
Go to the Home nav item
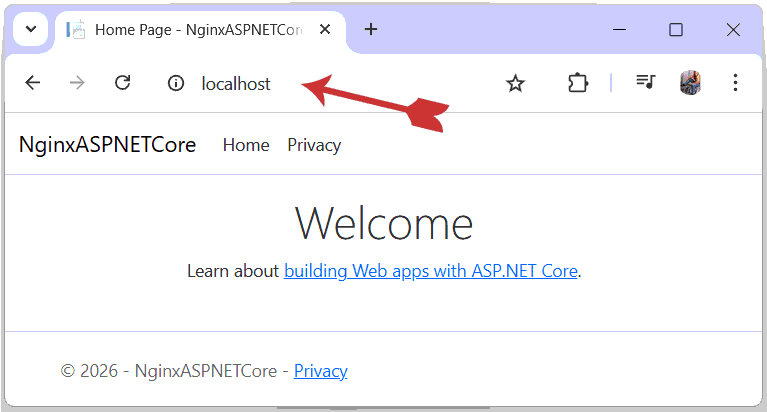[246, 145]
